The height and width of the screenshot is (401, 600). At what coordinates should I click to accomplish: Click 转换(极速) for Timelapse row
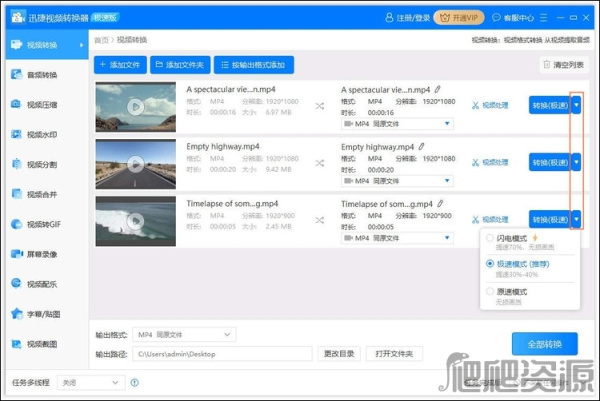(x=550, y=220)
